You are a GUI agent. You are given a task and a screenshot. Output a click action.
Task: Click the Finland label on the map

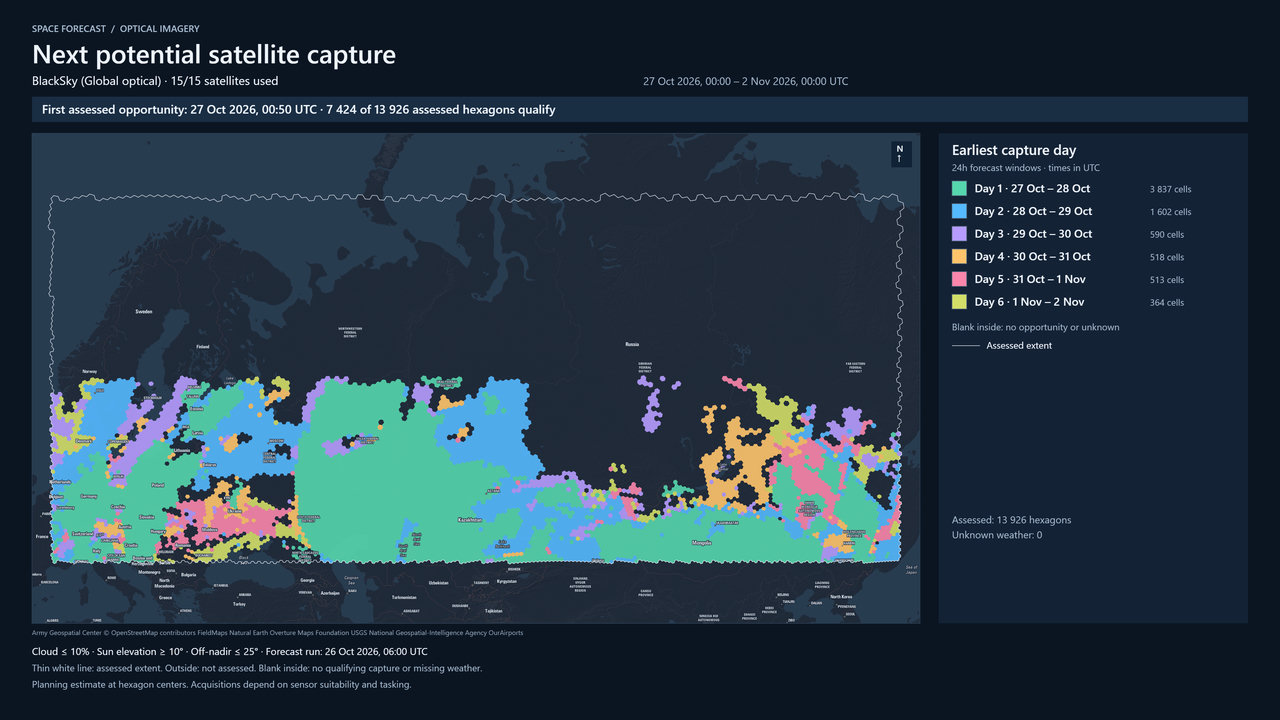(x=203, y=347)
